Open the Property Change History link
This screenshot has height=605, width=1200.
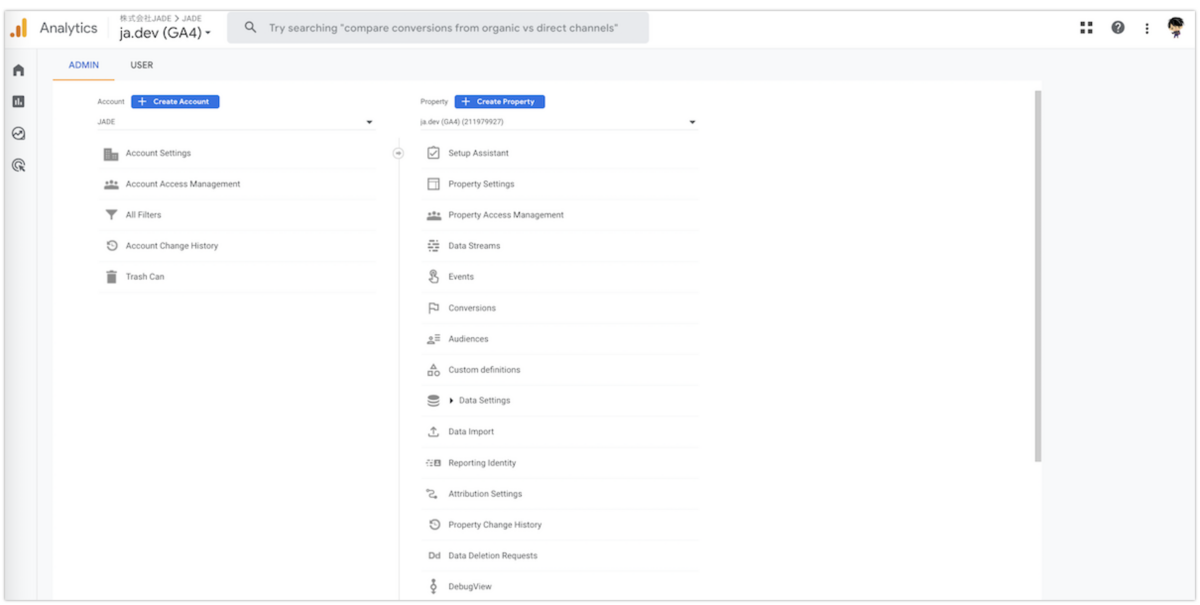coord(495,525)
